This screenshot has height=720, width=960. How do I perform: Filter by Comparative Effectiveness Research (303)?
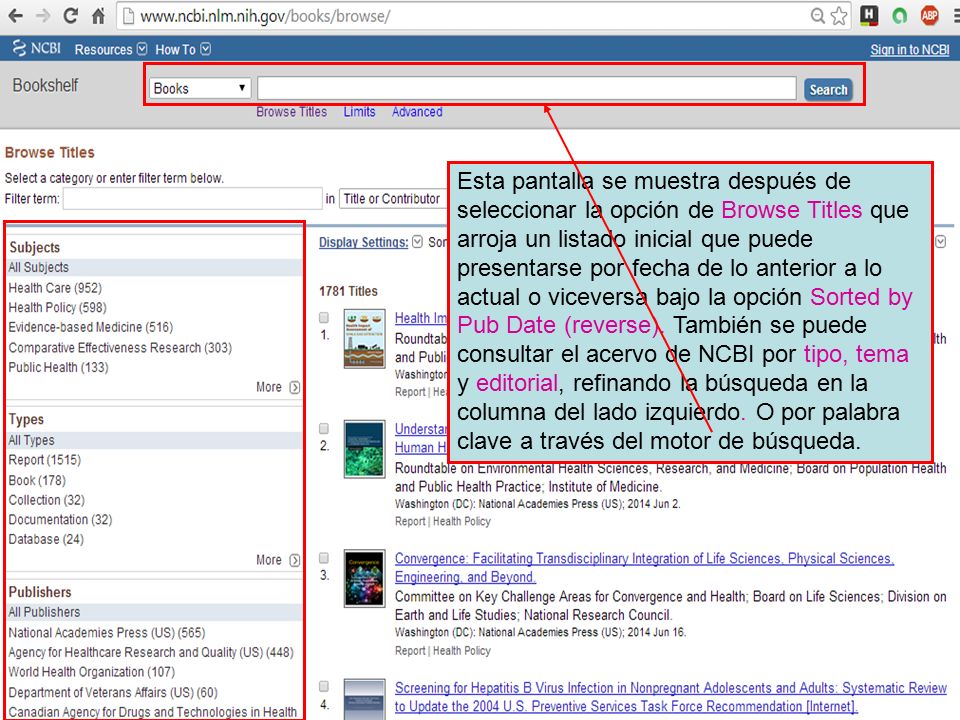(120, 348)
